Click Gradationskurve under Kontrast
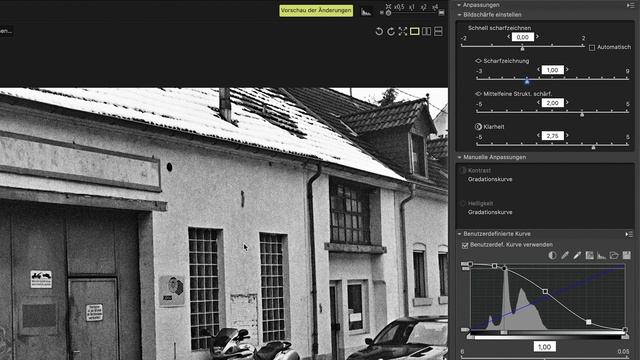 point(490,179)
